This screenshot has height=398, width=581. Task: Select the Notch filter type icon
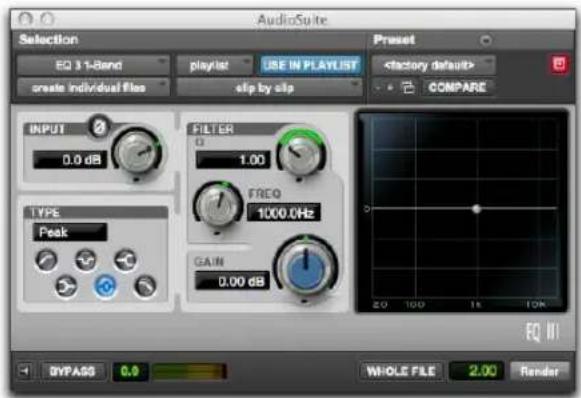tap(86, 260)
